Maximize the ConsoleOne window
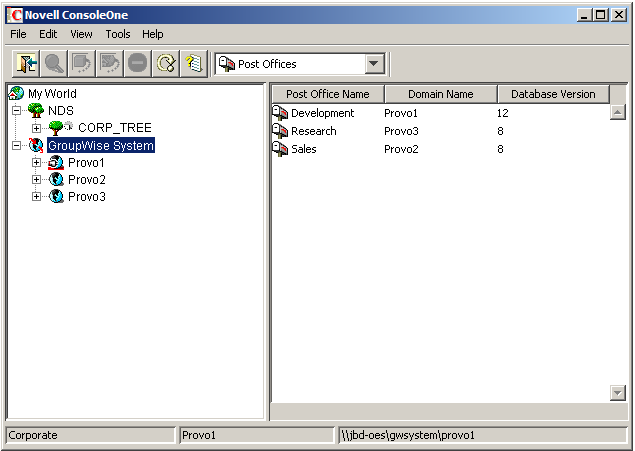The width and height of the screenshot is (635, 451). [x=601, y=15]
